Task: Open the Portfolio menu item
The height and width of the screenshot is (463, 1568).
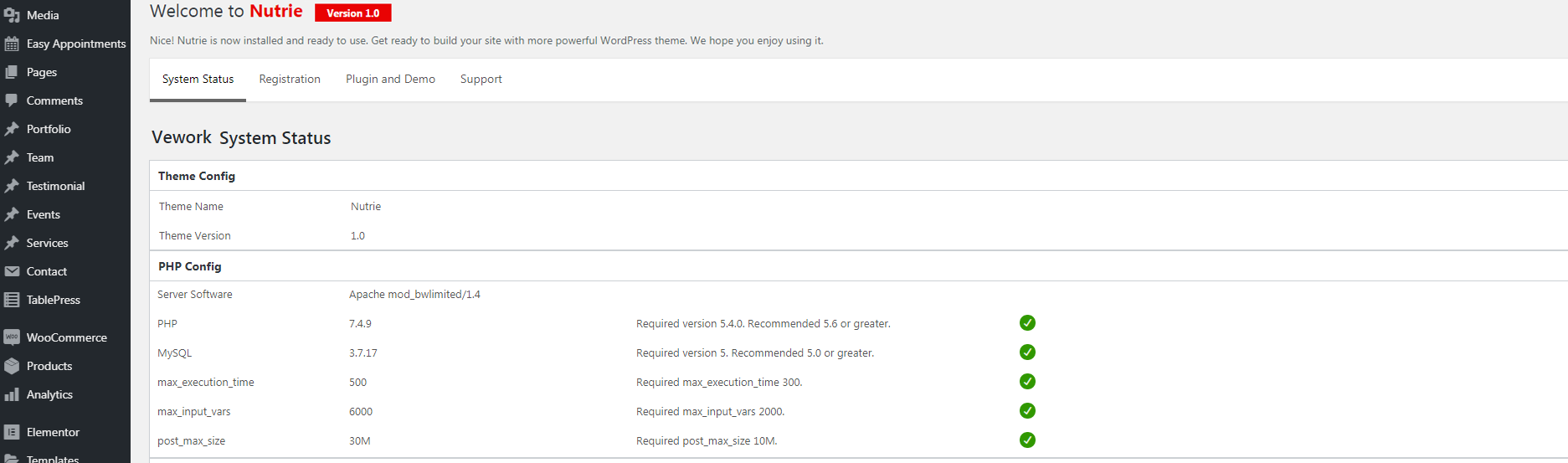Action: pos(49,129)
